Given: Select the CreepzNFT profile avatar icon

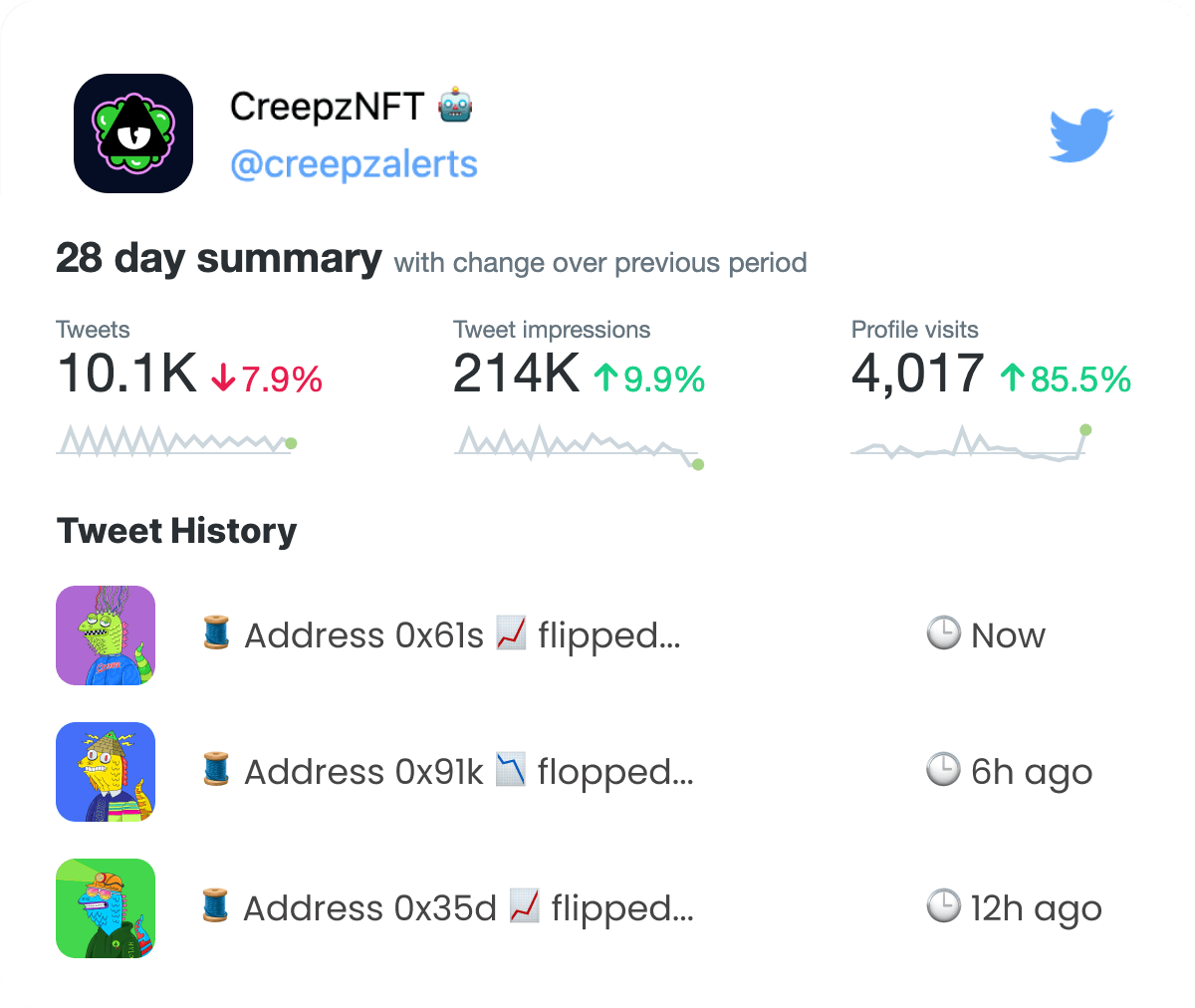Looking at the screenshot, I should click(132, 133).
